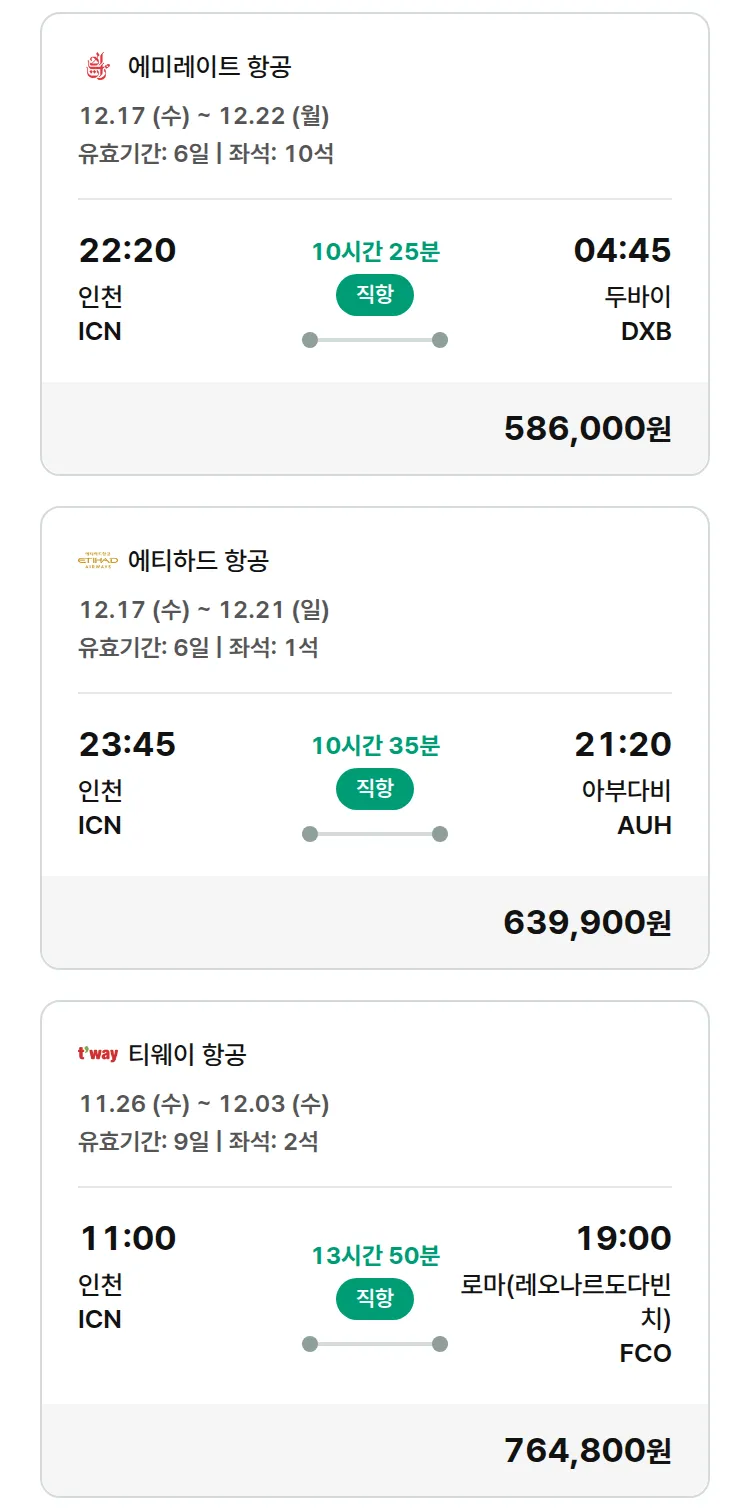Open the 에미레이트 항공 flight title
Viewport: 750px width, 1510px height.
click(x=209, y=67)
